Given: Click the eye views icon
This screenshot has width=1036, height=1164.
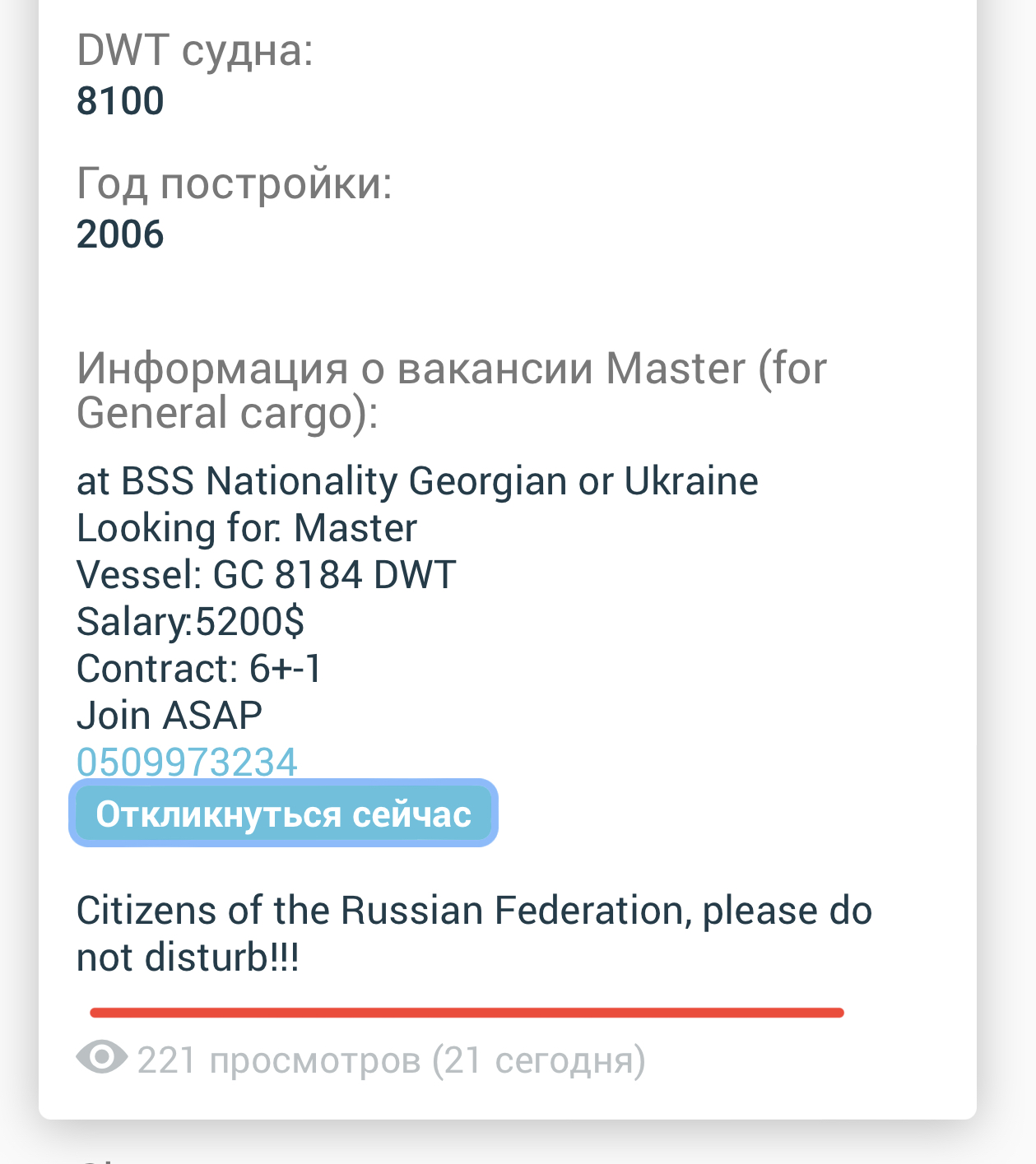Looking at the screenshot, I should click(x=101, y=1057).
